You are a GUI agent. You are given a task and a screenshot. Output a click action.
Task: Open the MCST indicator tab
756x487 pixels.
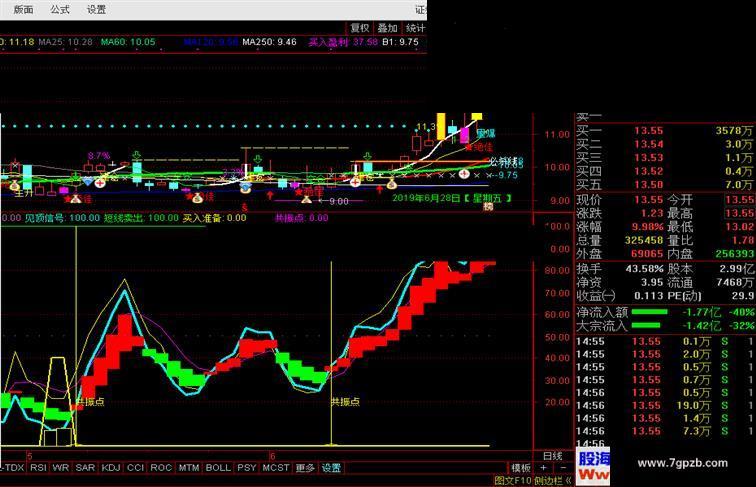tap(276, 468)
